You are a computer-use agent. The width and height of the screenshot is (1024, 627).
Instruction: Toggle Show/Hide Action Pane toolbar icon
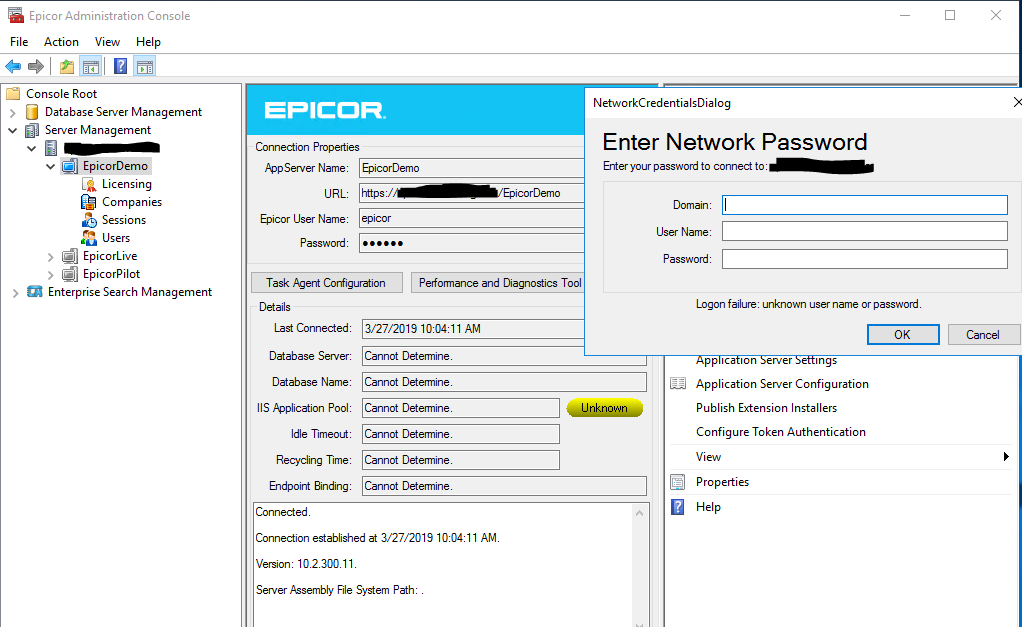point(145,66)
